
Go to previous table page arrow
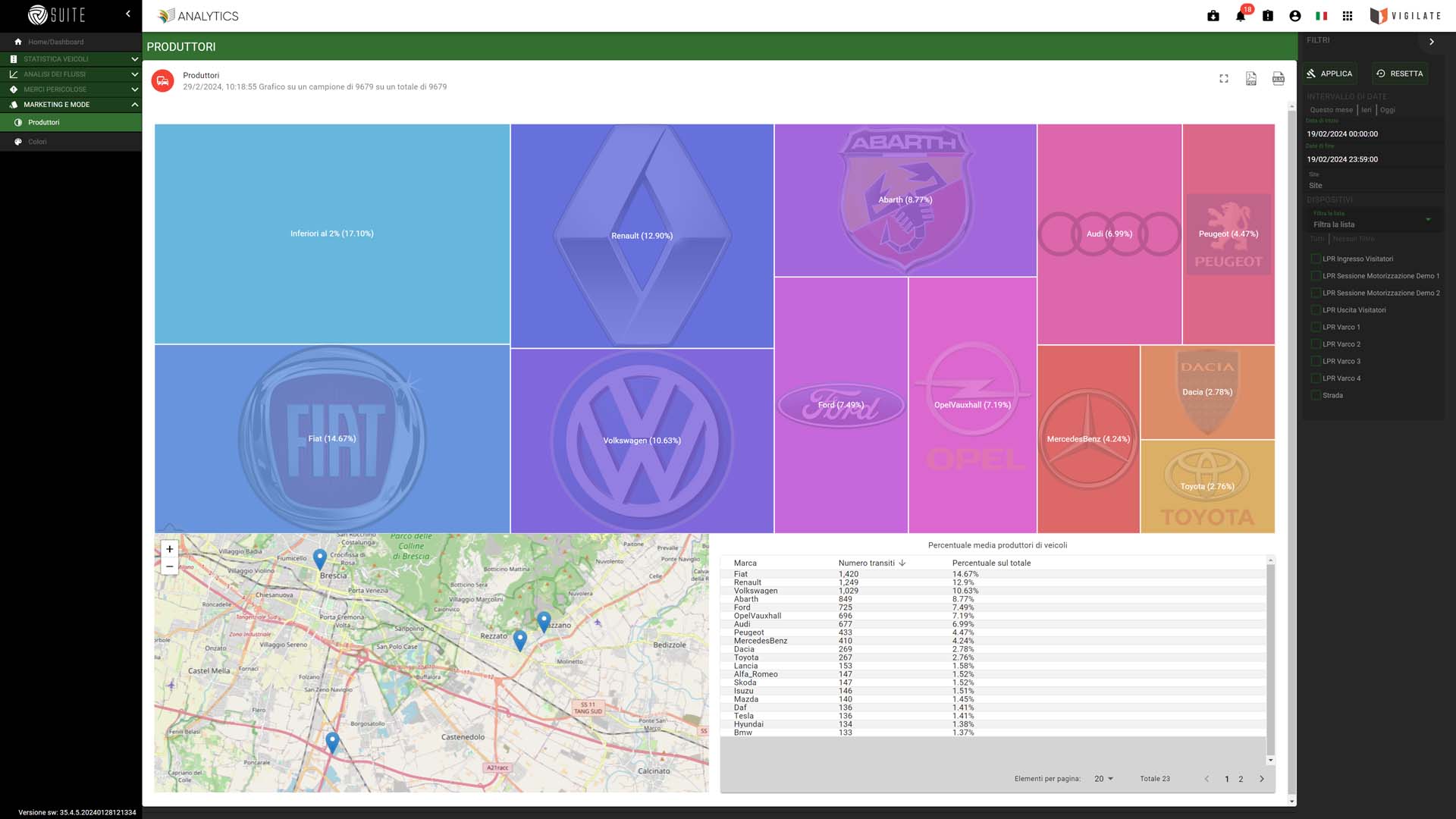[1207, 779]
